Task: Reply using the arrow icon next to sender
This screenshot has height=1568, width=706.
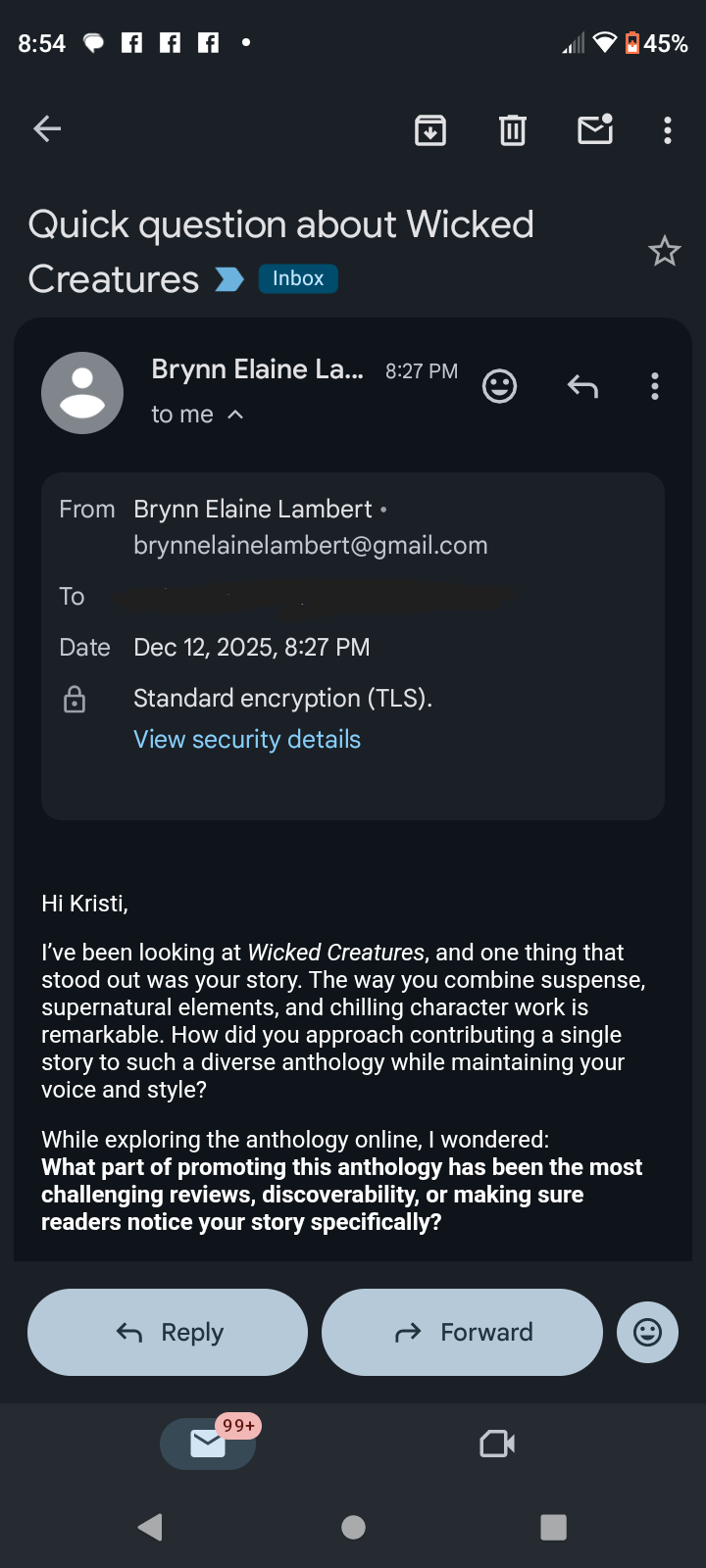Action: coord(581,385)
